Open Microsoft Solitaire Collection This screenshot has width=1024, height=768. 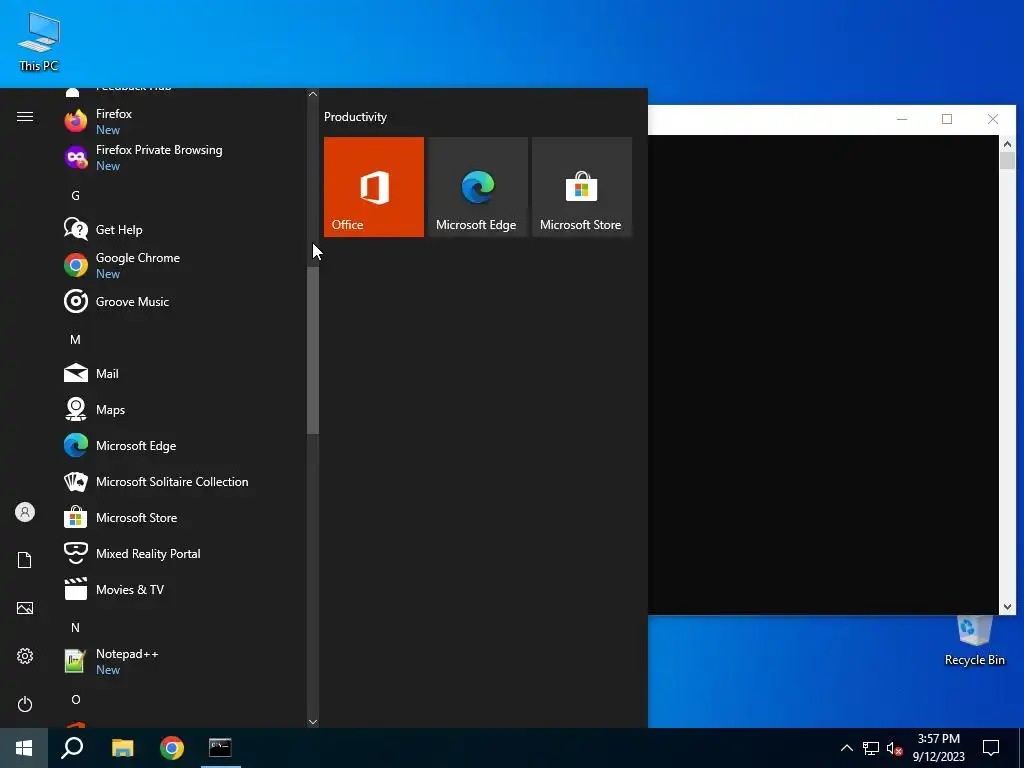click(x=183, y=481)
